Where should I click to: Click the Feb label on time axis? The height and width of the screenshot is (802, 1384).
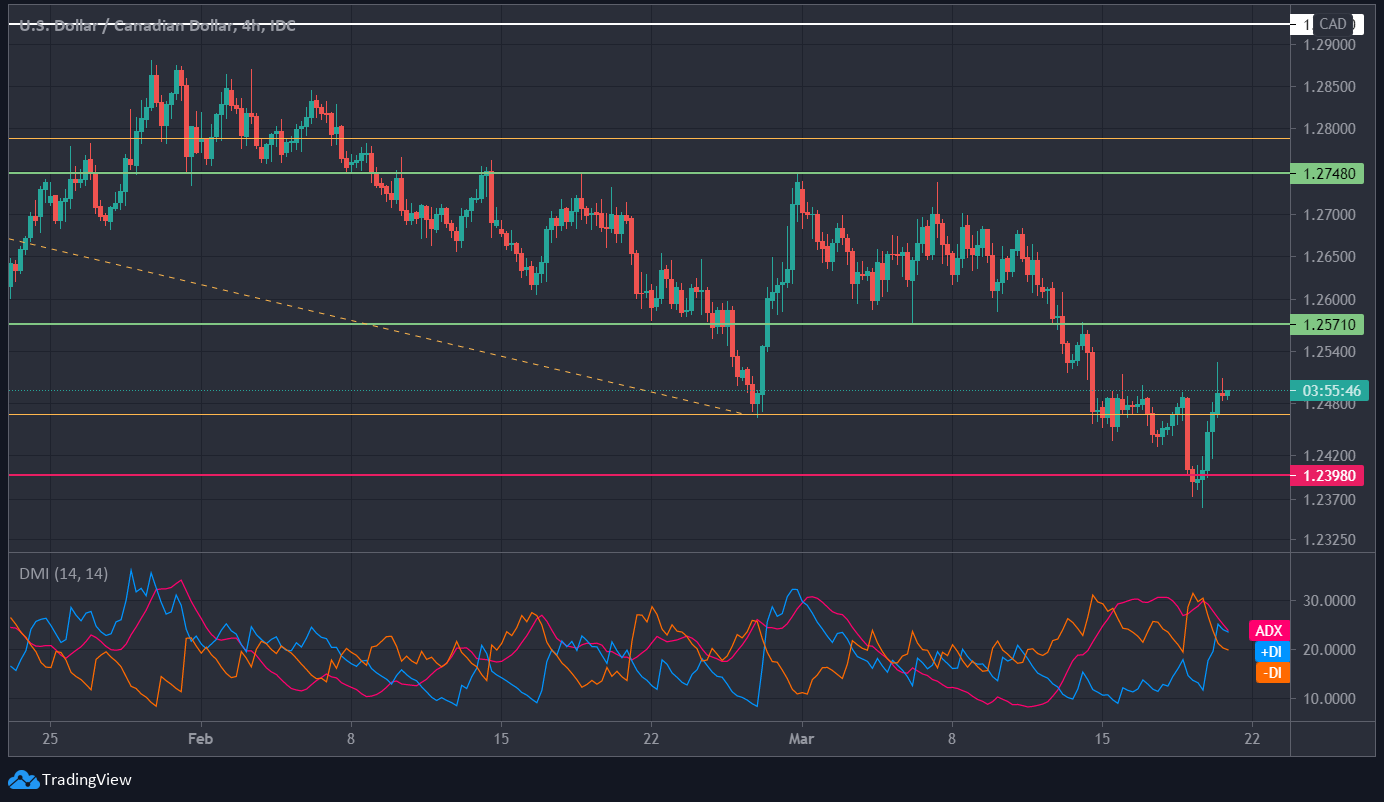[x=201, y=738]
